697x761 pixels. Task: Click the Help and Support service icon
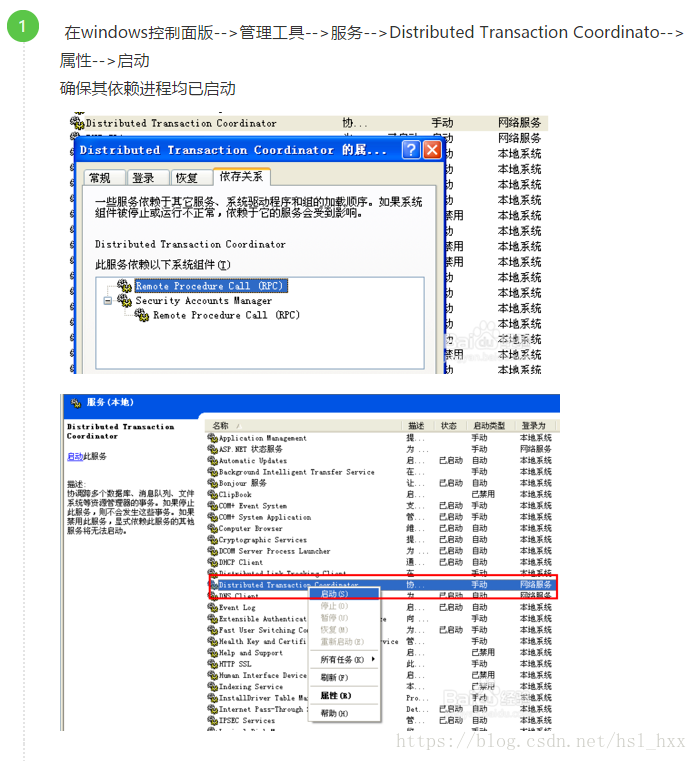[x=213, y=652]
